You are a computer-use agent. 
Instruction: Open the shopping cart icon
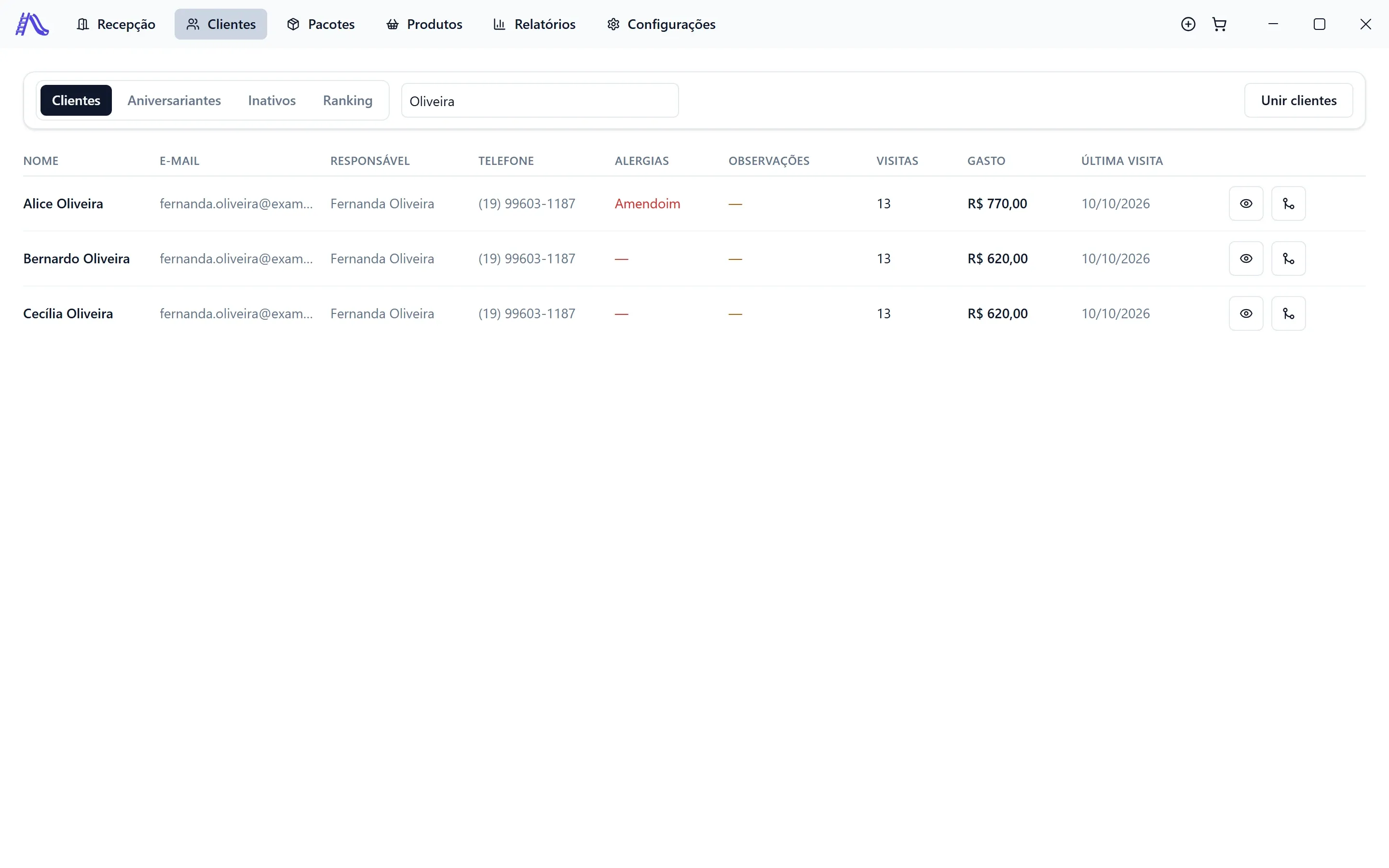click(1219, 24)
